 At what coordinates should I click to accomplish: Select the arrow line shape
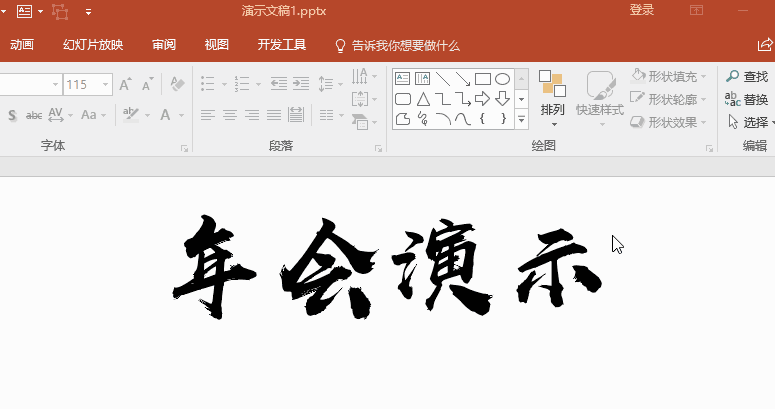click(x=463, y=79)
